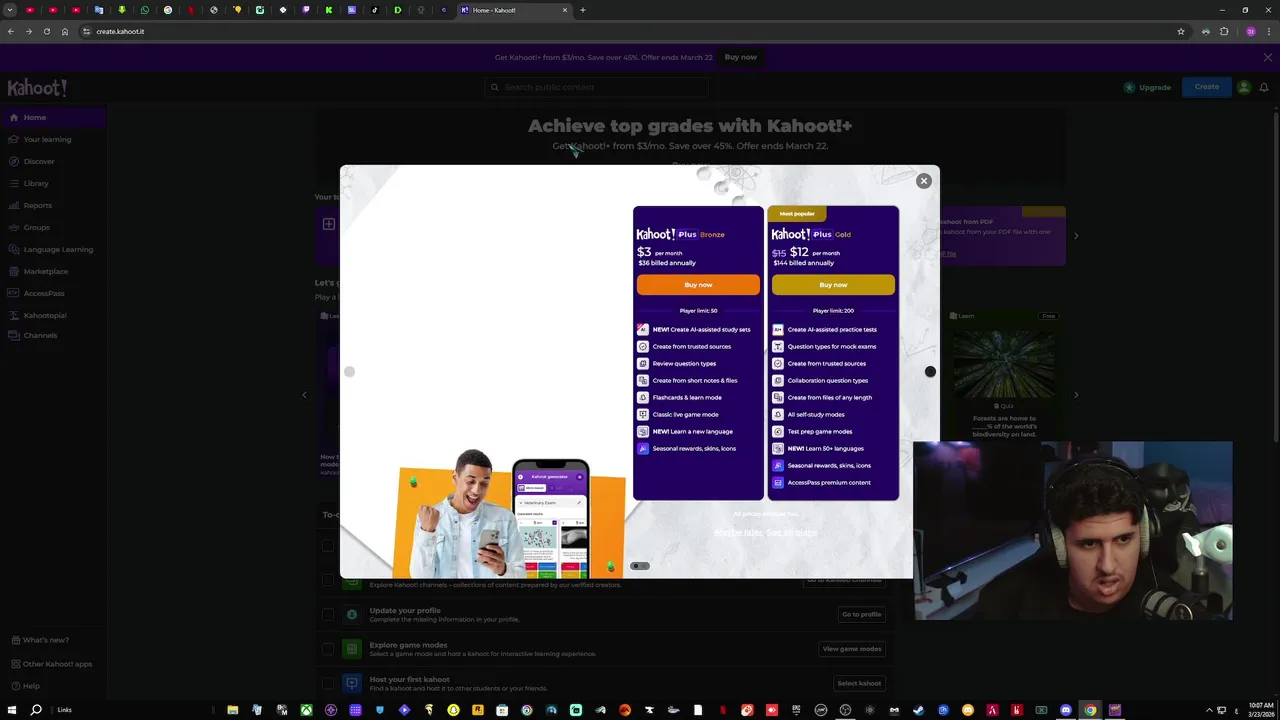This screenshot has width=1280, height=720.
Task: Open the browser home page
Action: 65,31
